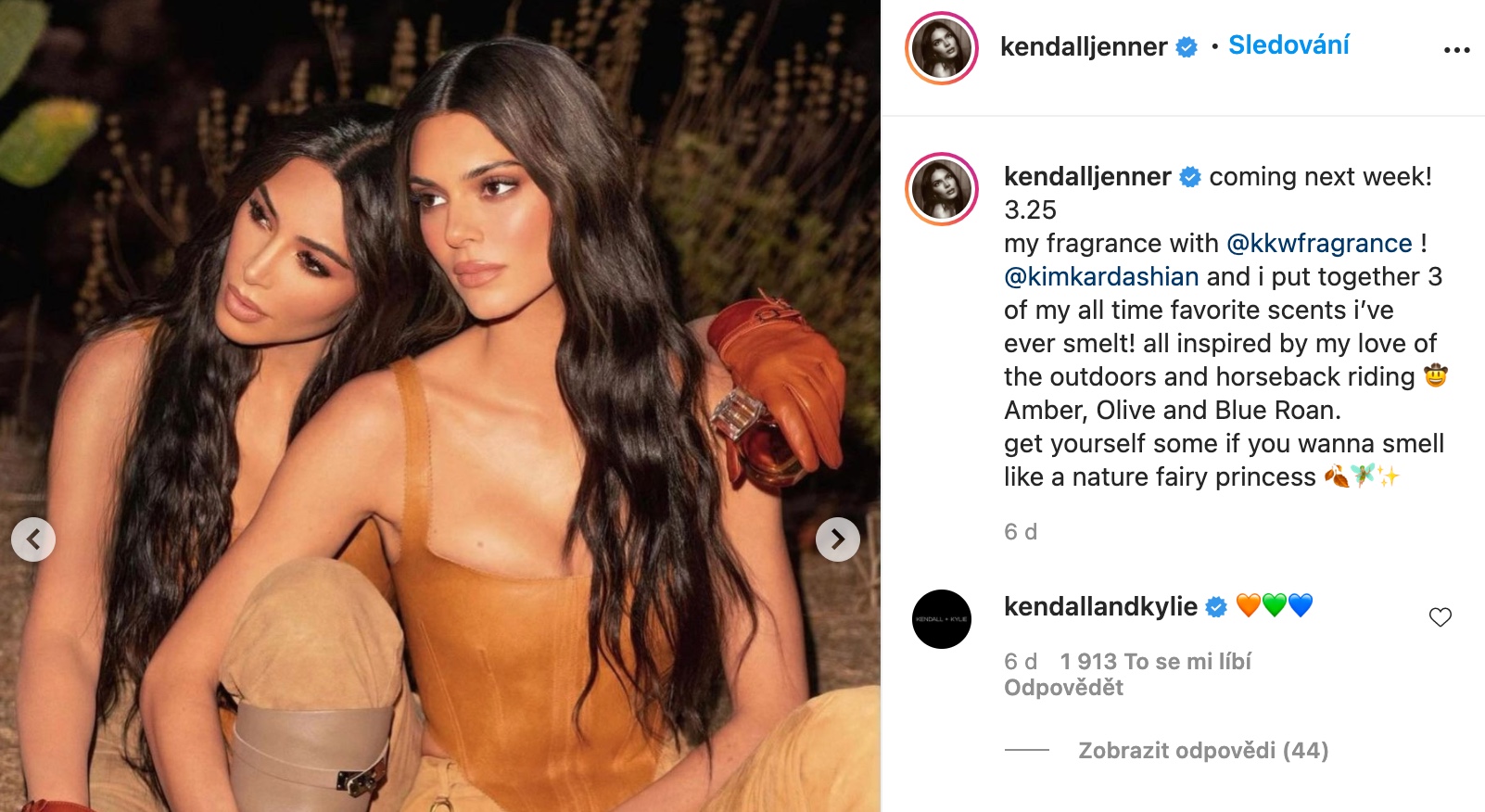Viewport: 1485px width, 812px height.
Task: Click the verified badge next to header username
Action: [x=1187, y=46]
